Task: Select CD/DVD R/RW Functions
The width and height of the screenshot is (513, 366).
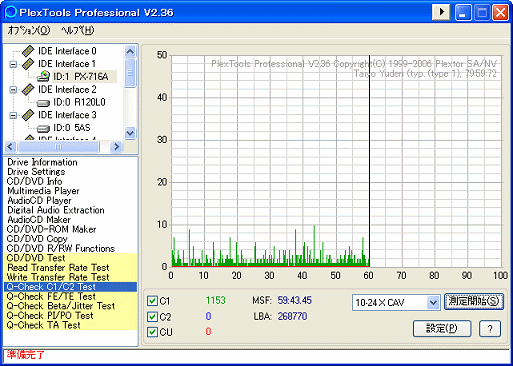Action: click(61, 249)
